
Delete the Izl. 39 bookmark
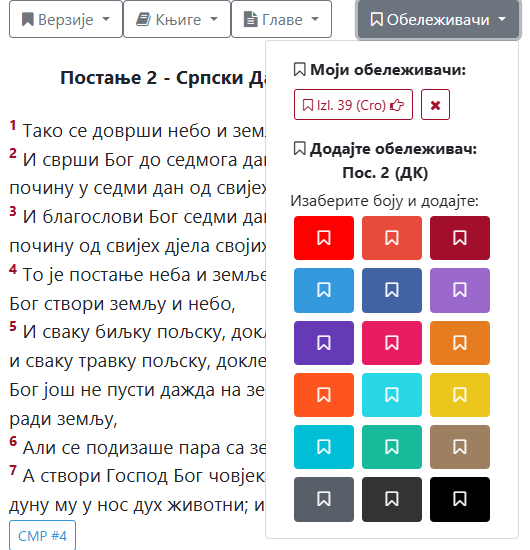435,105
